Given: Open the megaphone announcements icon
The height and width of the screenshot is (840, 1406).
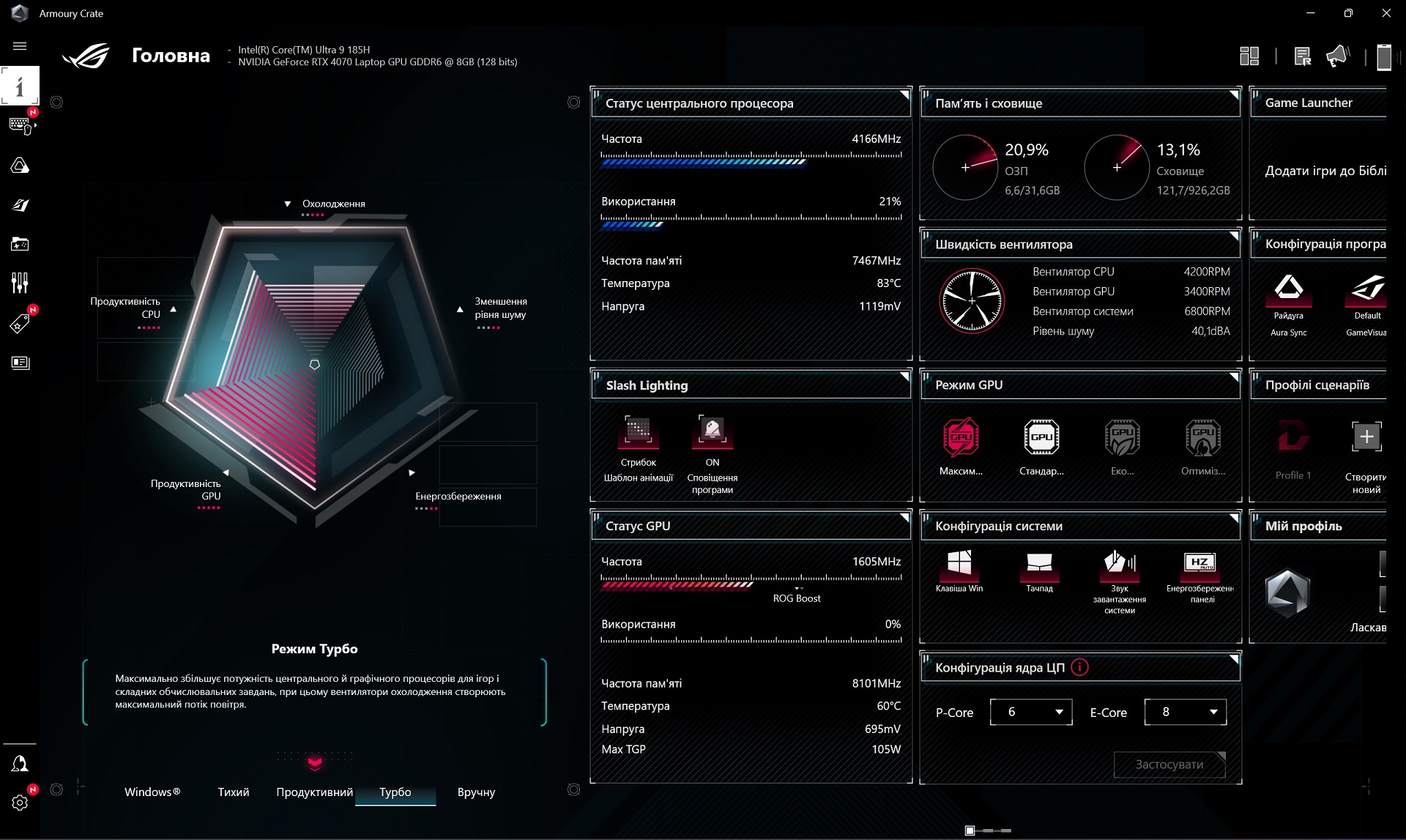Looking at the screenshot, I should pyautogui.click(x=1337, y=56).
